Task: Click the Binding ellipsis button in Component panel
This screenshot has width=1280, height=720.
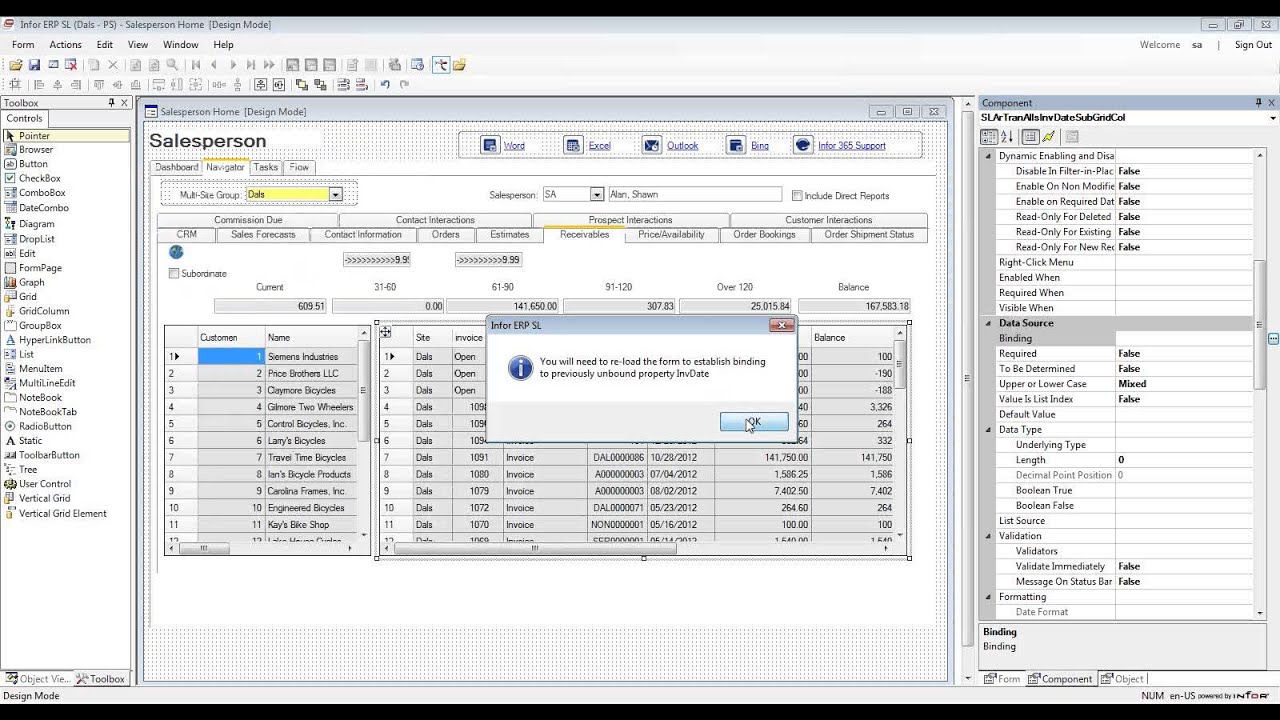Action: [1273, 339]
